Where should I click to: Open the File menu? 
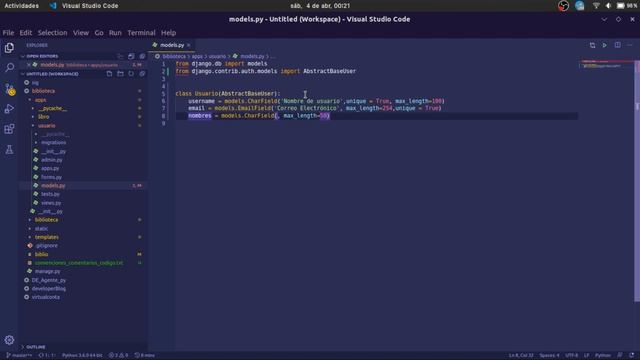pos(8,33)
